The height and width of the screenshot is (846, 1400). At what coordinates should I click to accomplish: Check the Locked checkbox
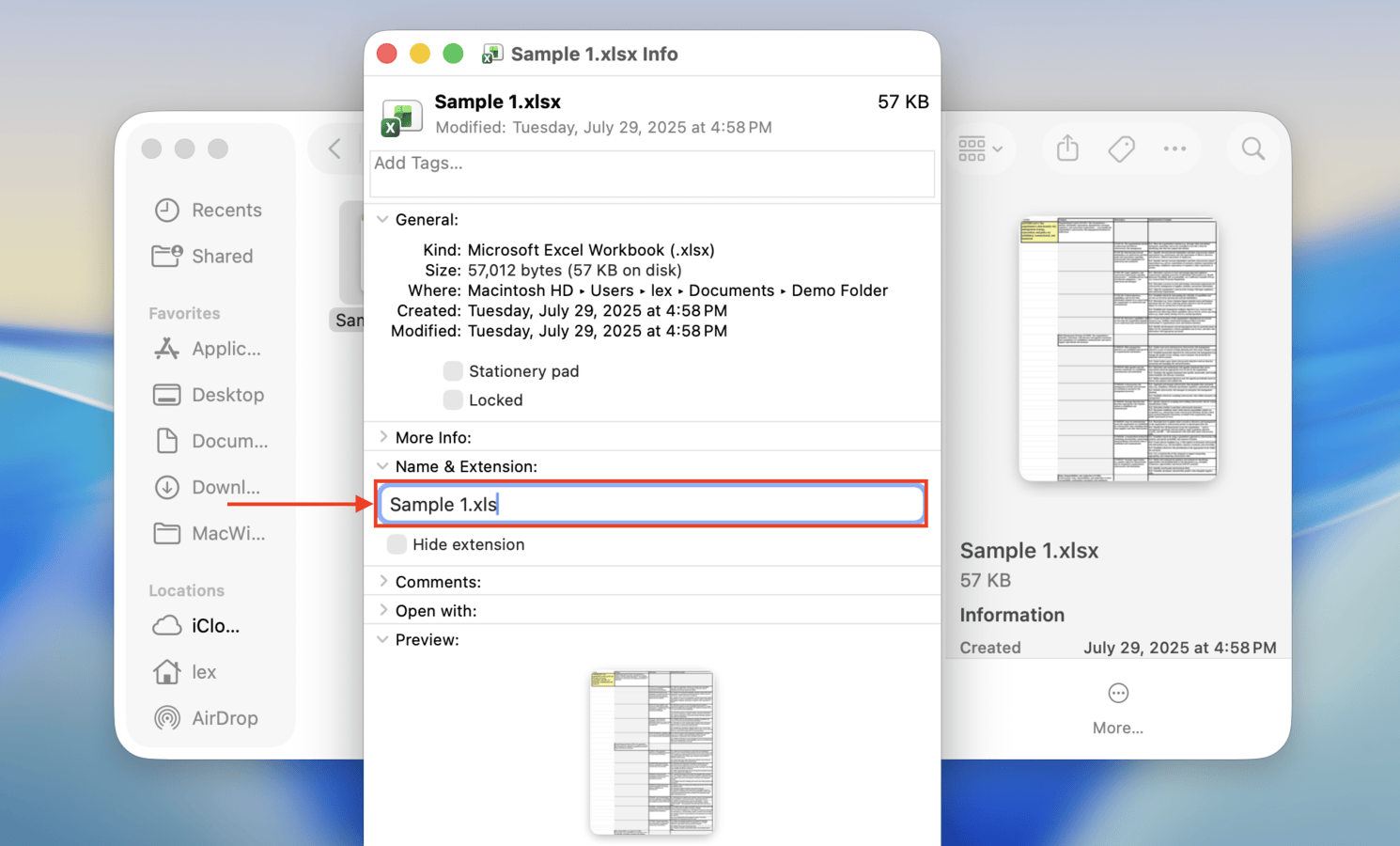click(453, 399)
